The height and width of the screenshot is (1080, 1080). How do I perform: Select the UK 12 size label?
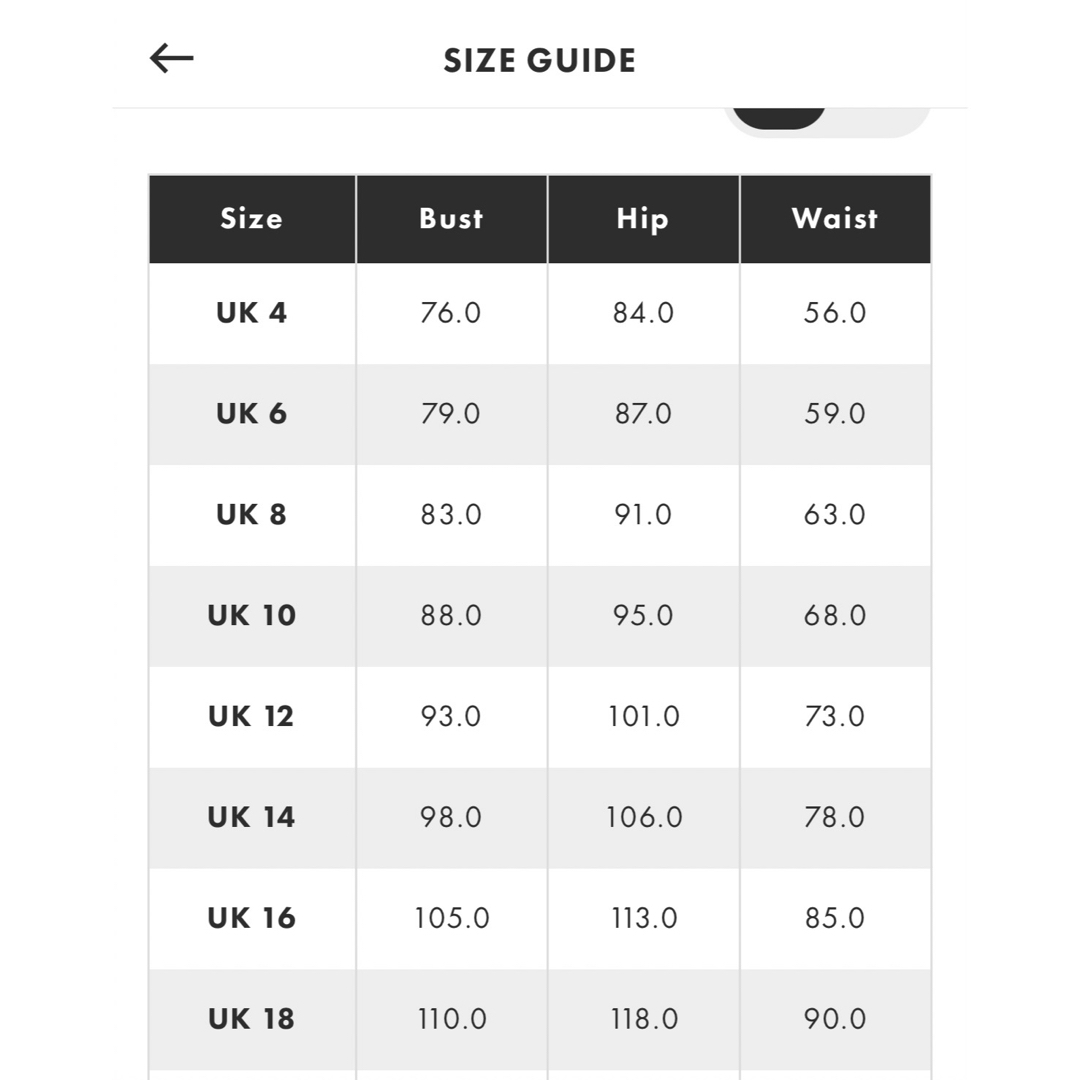tap(251, 716)
